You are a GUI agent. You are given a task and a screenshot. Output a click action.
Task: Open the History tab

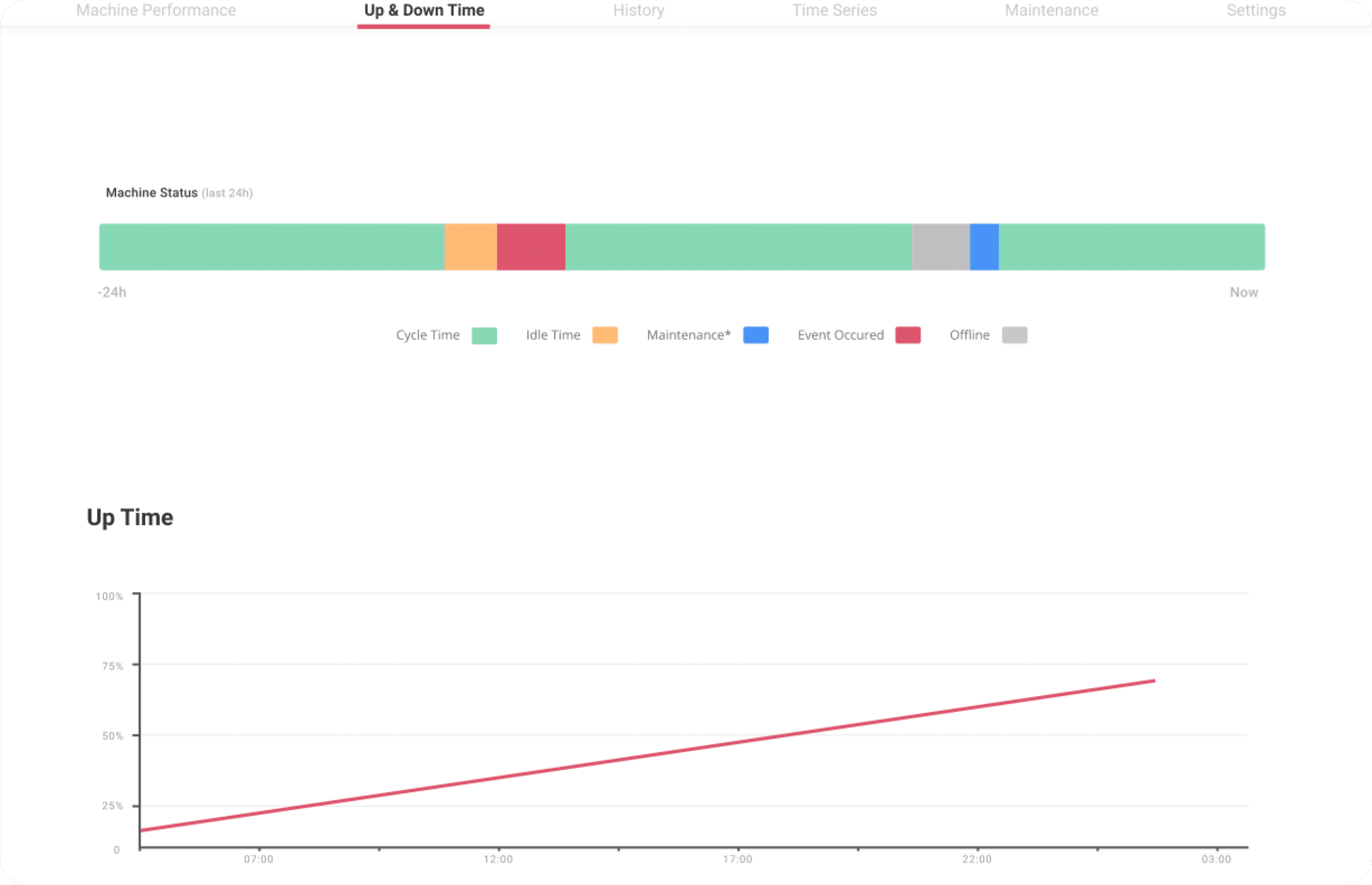[638, 10]
